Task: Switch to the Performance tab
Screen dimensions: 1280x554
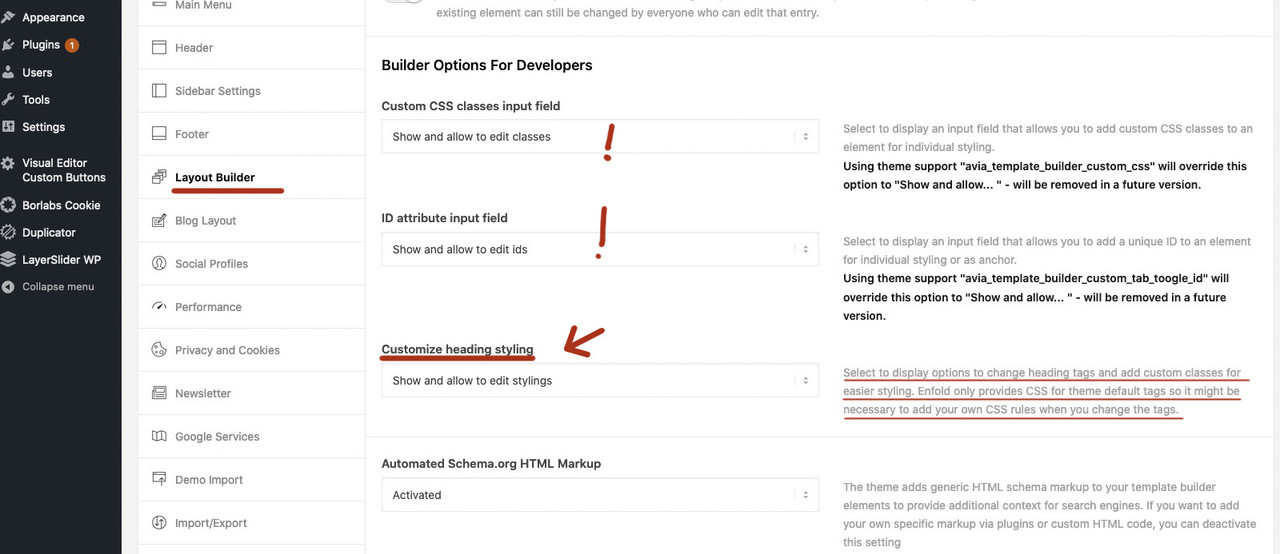Action: coord(251,306)
